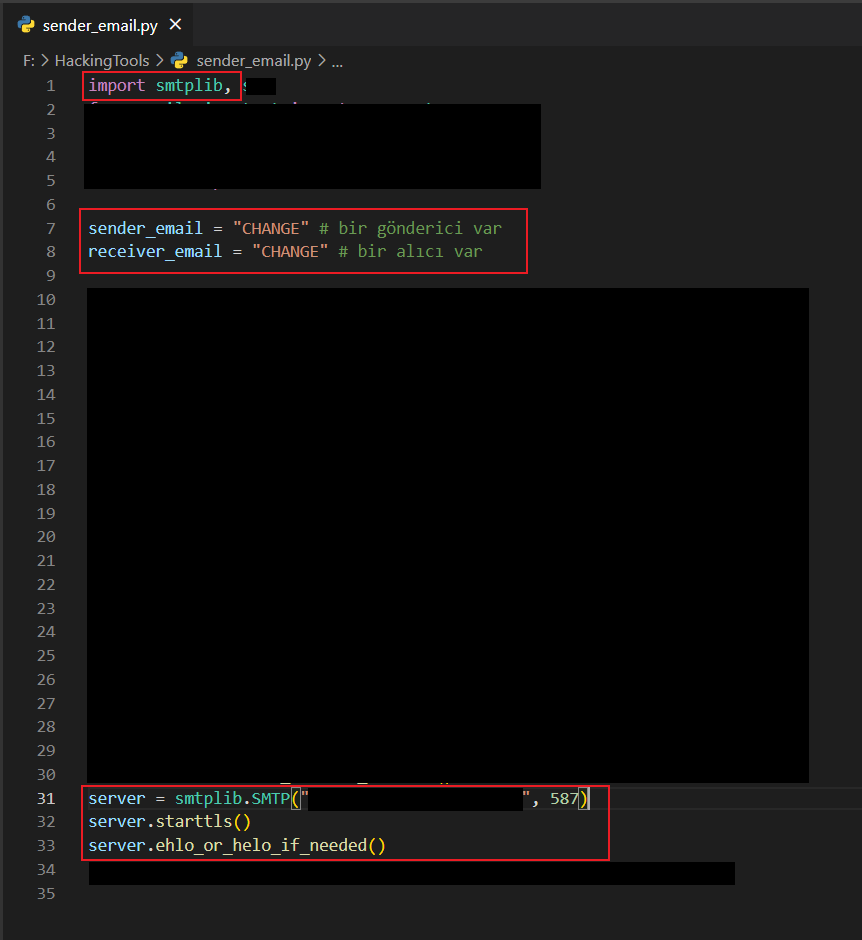Click the Python icon in the editor tab
Screen dimensions: 862x940
(27, 24)
